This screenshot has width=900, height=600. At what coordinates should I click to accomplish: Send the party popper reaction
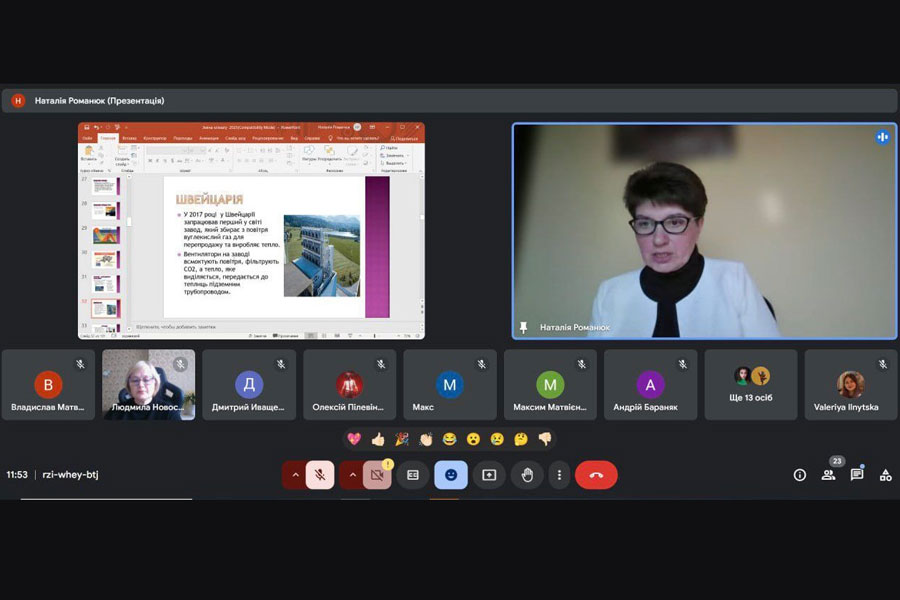pos(402,439)
